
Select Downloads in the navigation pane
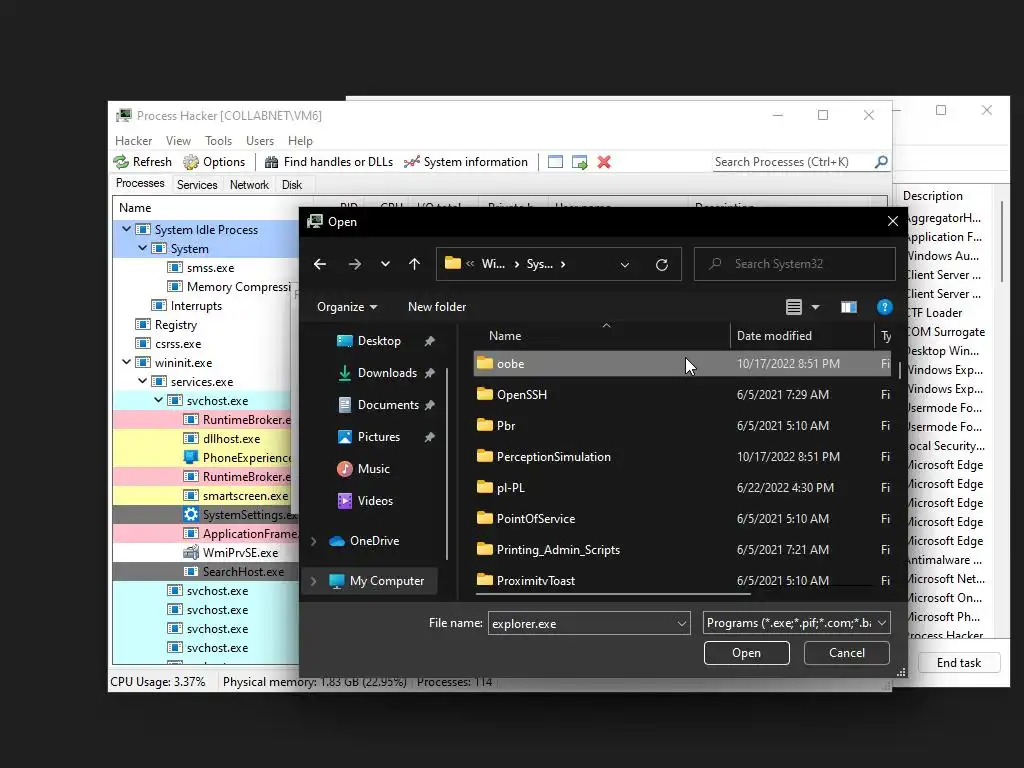click(x=387, y=373)
